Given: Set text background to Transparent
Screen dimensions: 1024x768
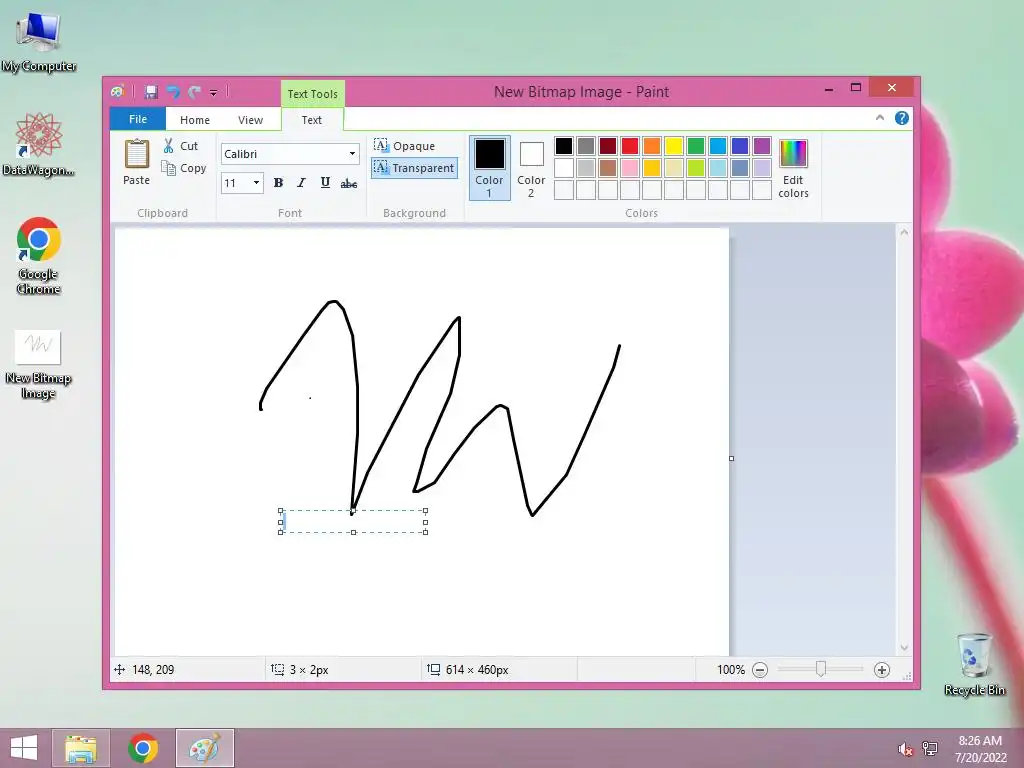Looking at the screenshot, I should (414, 168).
